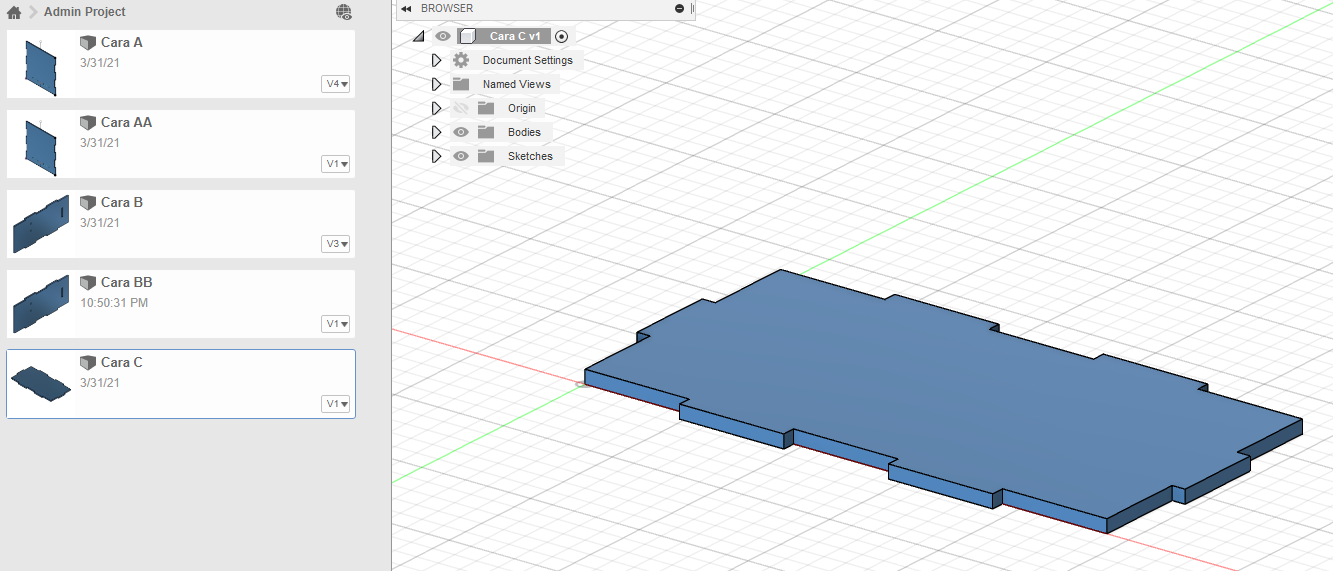Image resolution: width=1333 pixels, height=571 pixels.
Task: Select the Cara A file name
Action: tap(121, 42)
